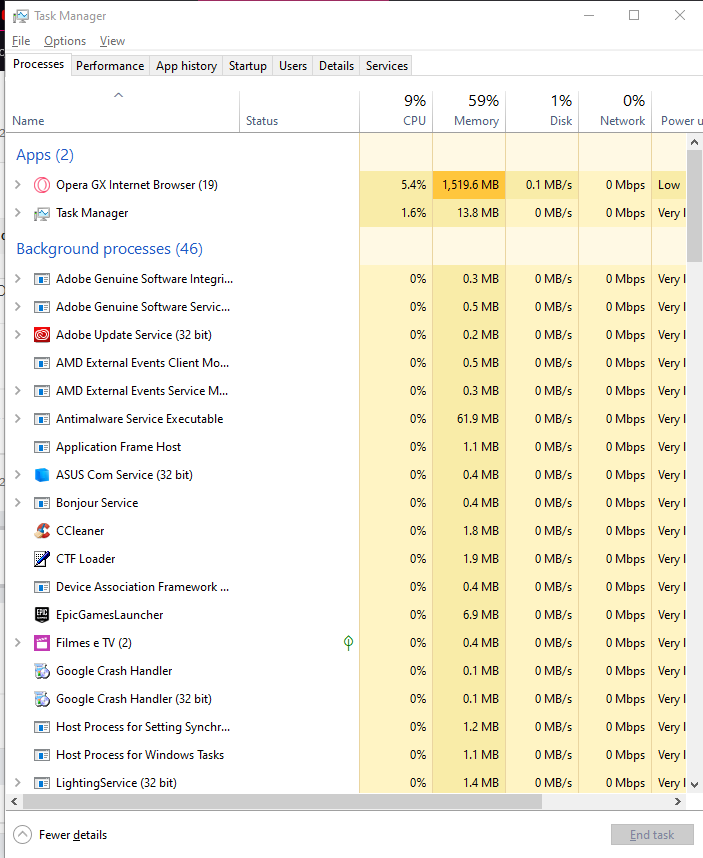Image resolution: width=703 pixels, height=858 pixels.
Task: Select the 1,519.6 MB memory cell
Action: 469,185
